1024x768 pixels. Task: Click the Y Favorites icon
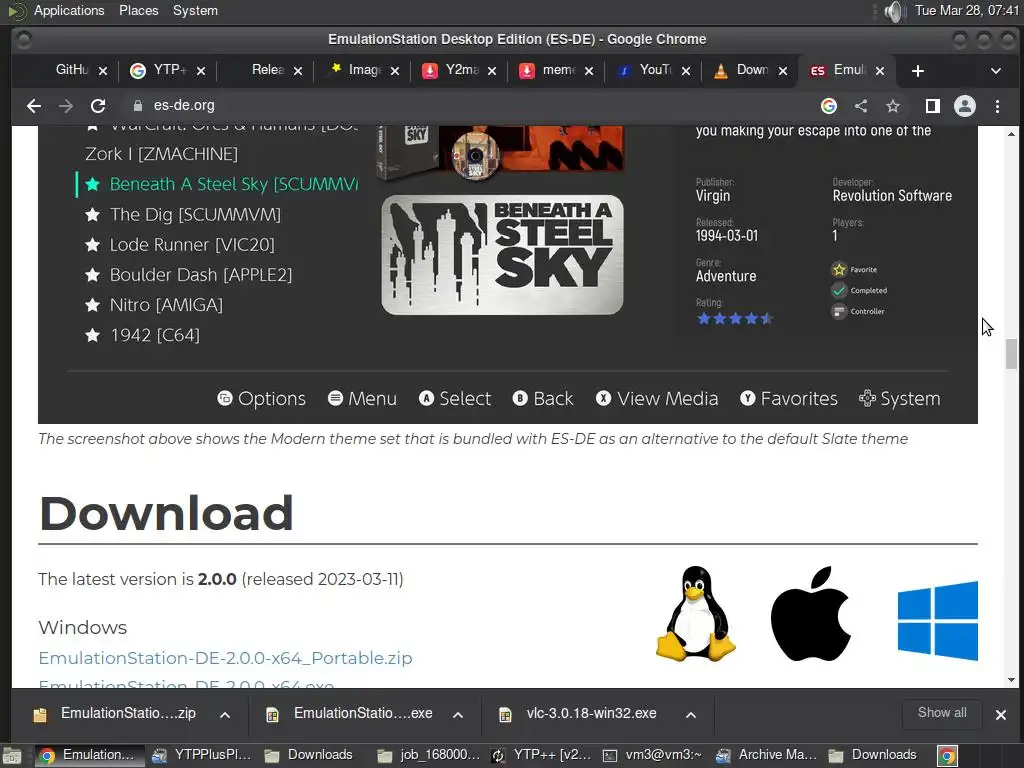[748, 398]
